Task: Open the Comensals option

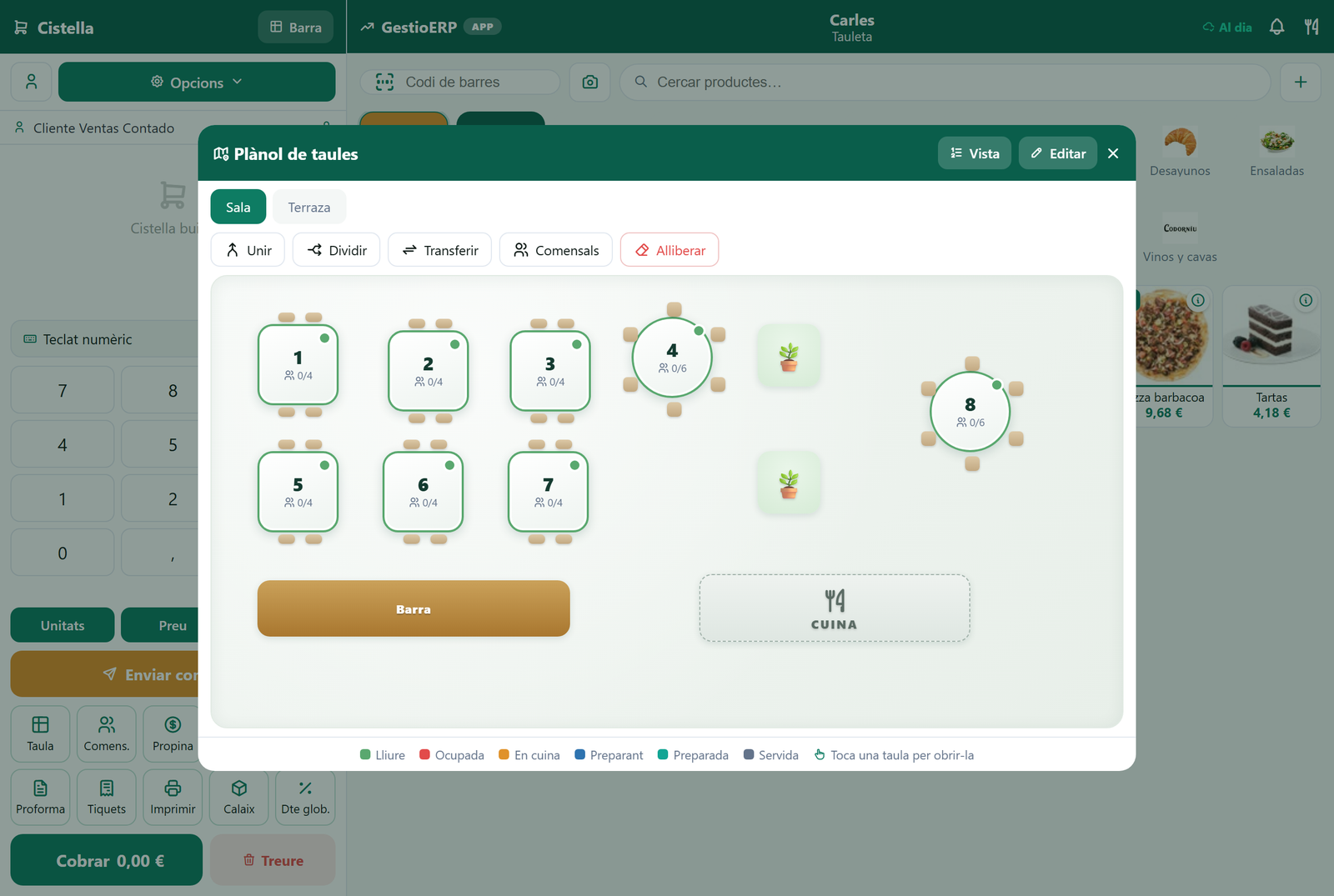Action: tap(555, 250)
